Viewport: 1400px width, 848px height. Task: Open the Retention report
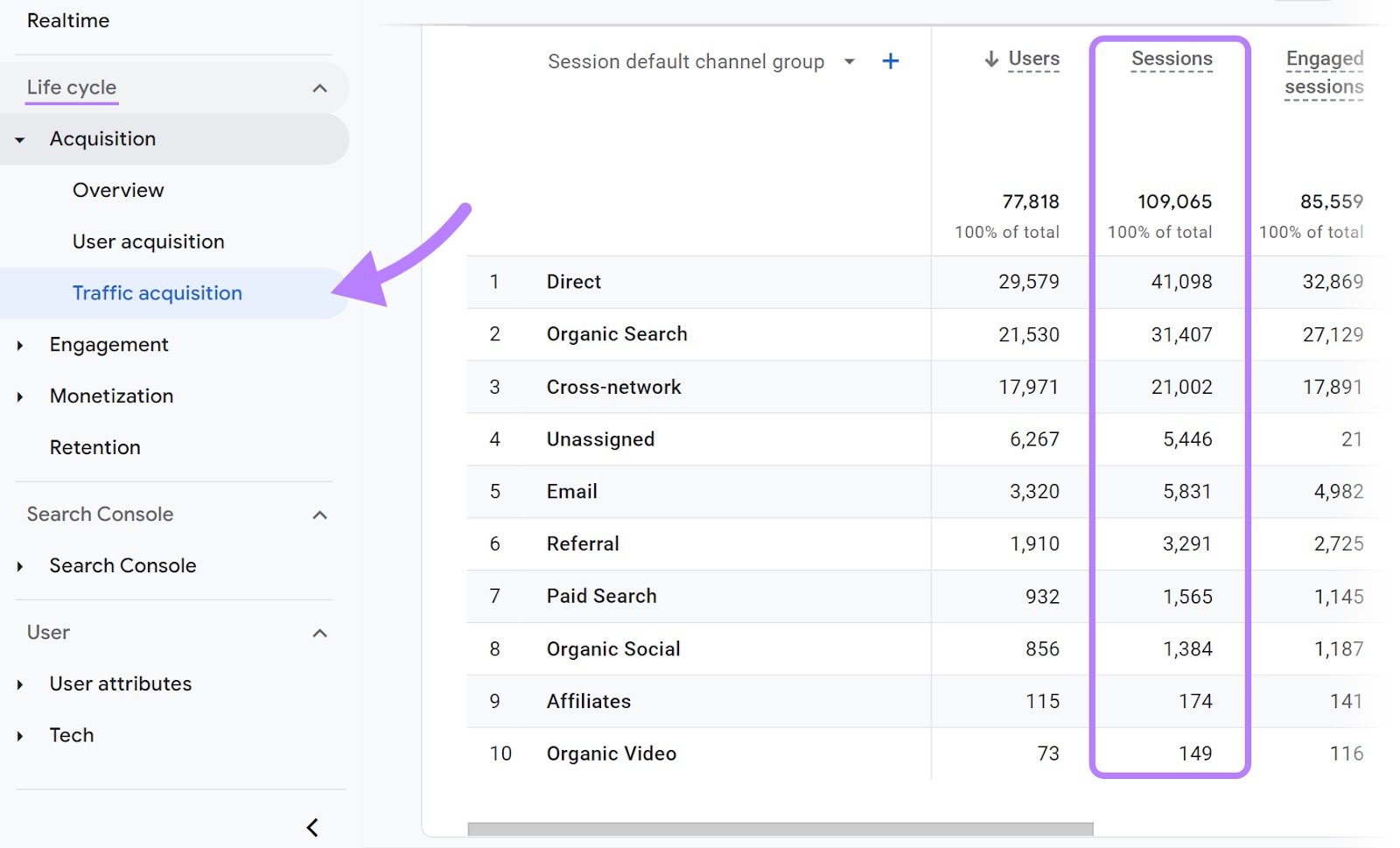(x=95, y=447)
